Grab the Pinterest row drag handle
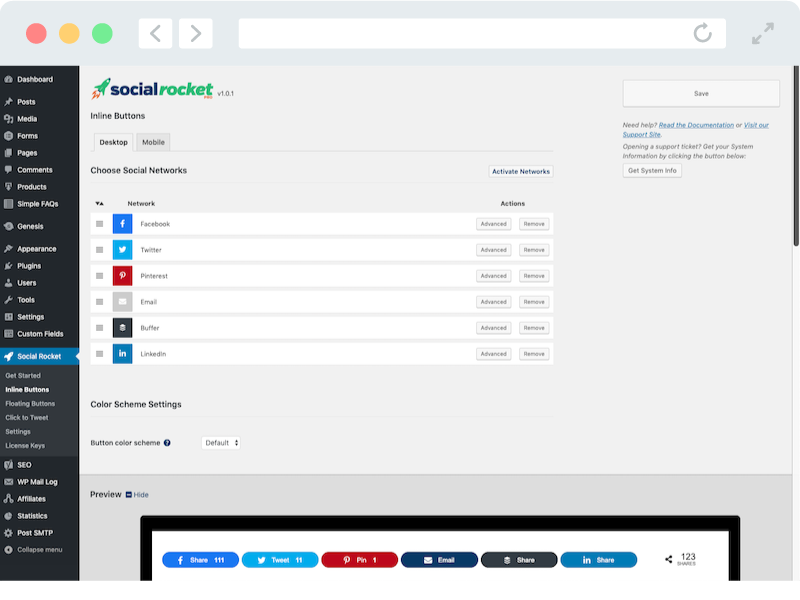800x600 pixels. click(99, 276)
